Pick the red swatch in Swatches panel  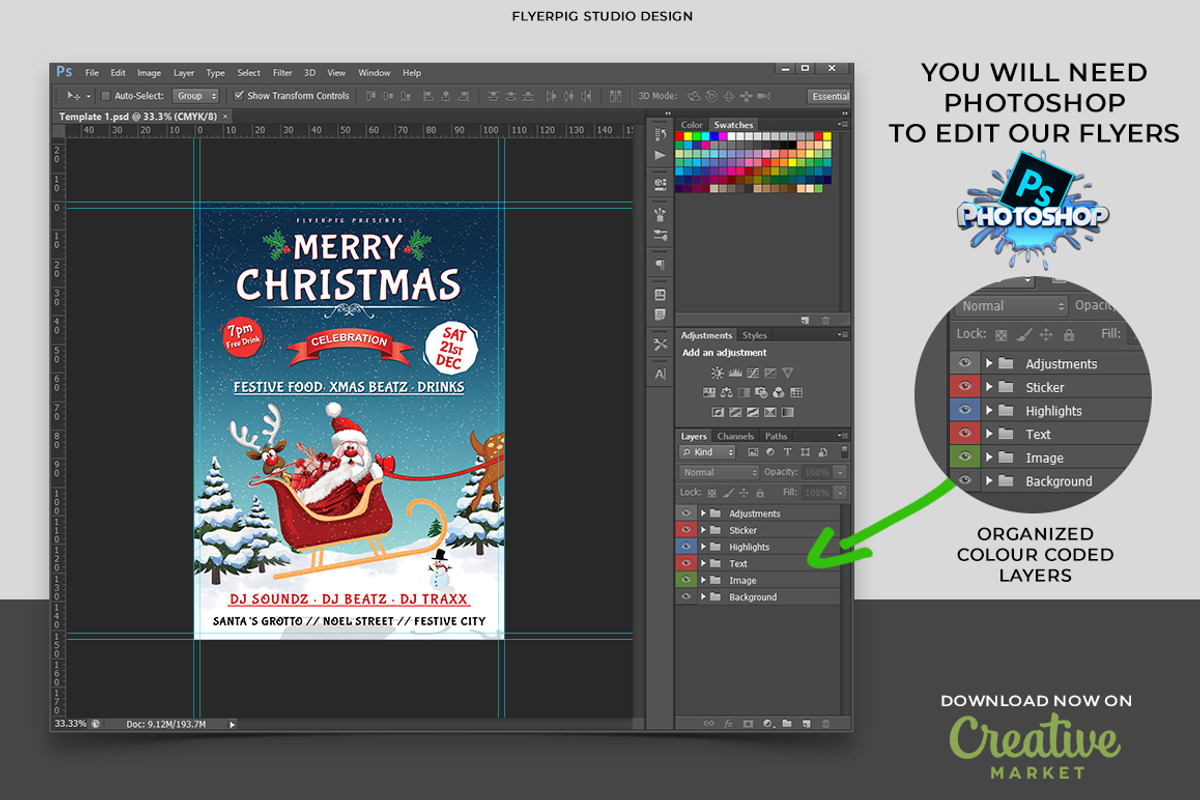tap(681, 136)
